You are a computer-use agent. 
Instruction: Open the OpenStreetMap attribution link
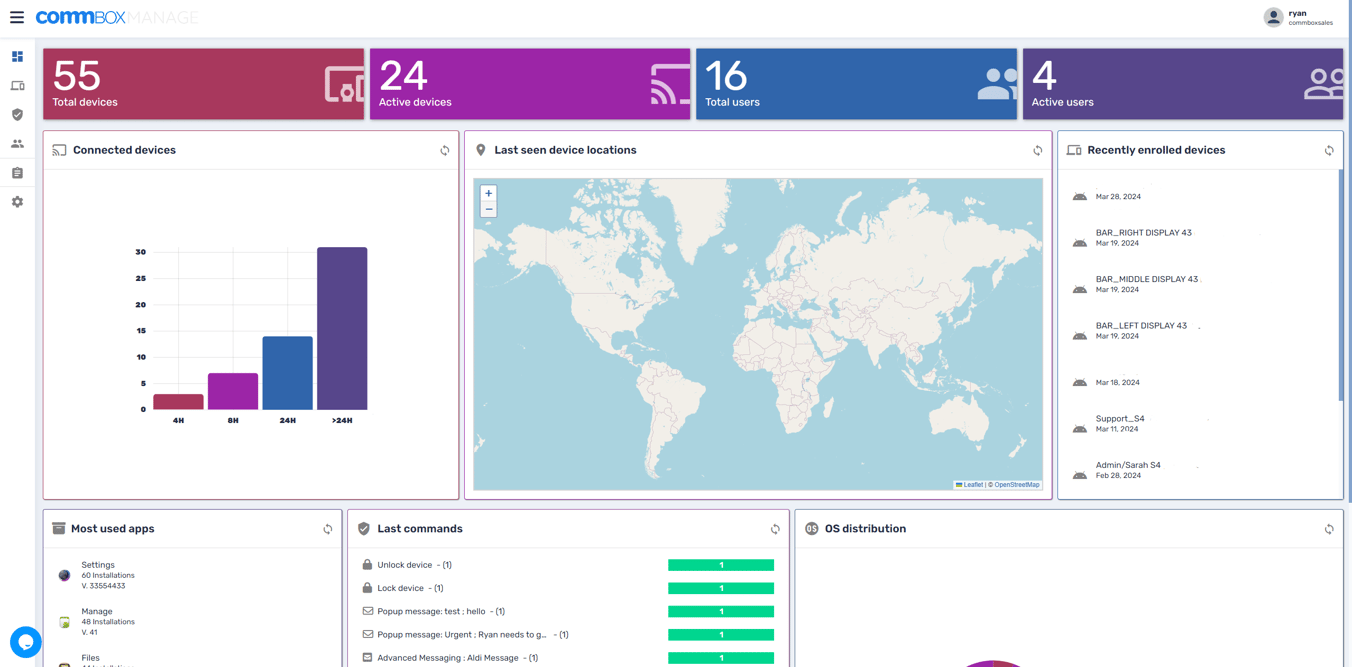[x=1016, y=484]
